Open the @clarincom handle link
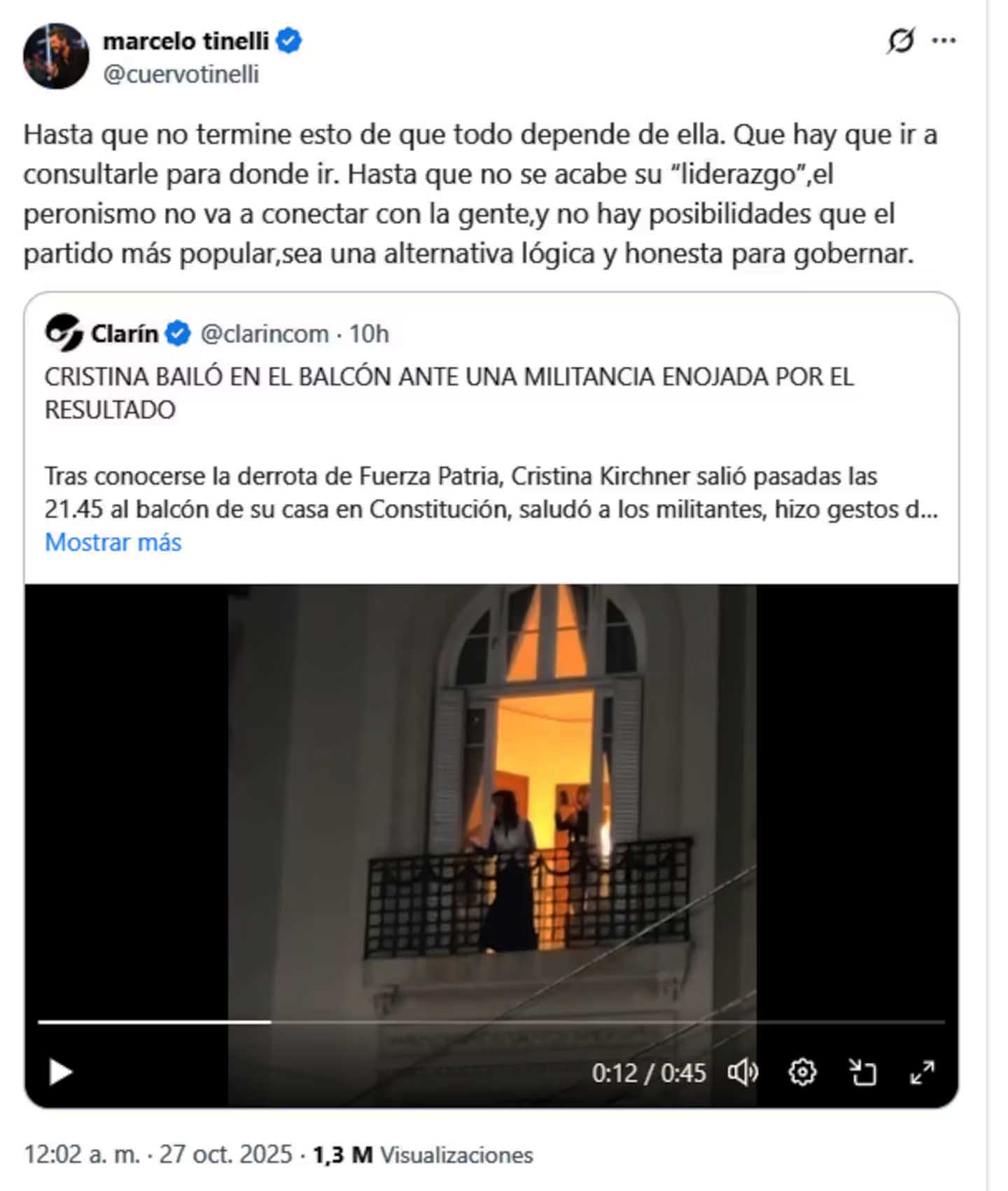Viewport: 1008px width, 1191px height. click(265, 334)
